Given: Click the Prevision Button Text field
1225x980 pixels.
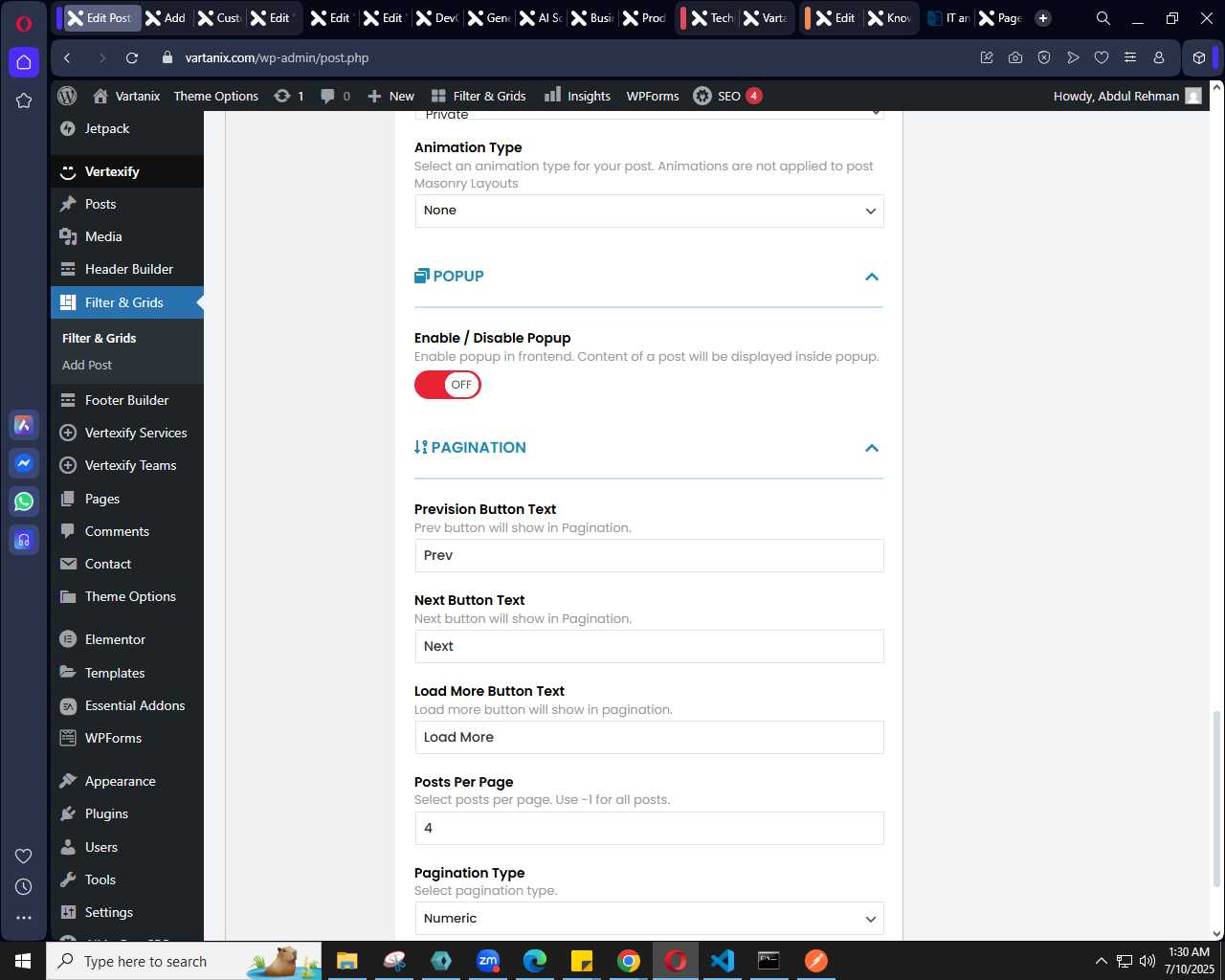Looking at the screenshot, I should point(649,556).
